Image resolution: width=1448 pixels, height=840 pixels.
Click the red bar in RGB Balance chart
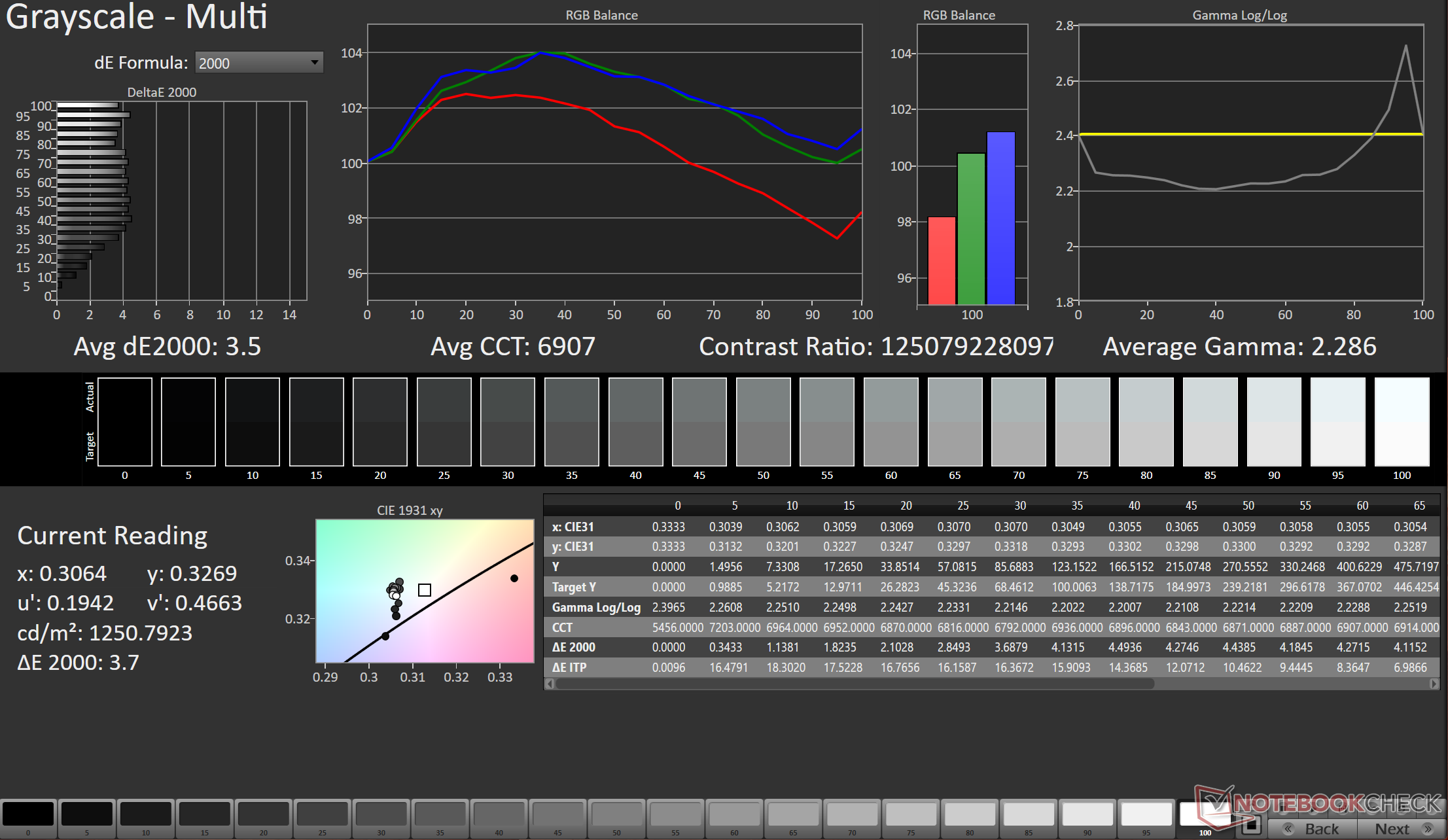pyautogui.click(x=942, y=260)
